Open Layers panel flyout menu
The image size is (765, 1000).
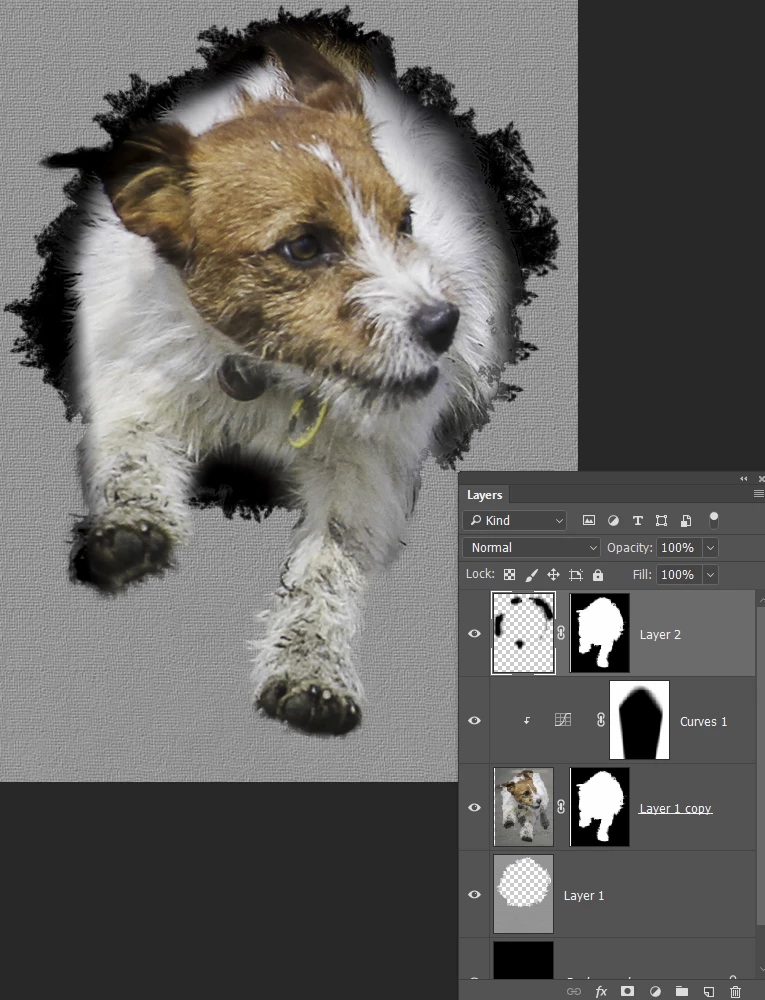[x=759, y=494]
